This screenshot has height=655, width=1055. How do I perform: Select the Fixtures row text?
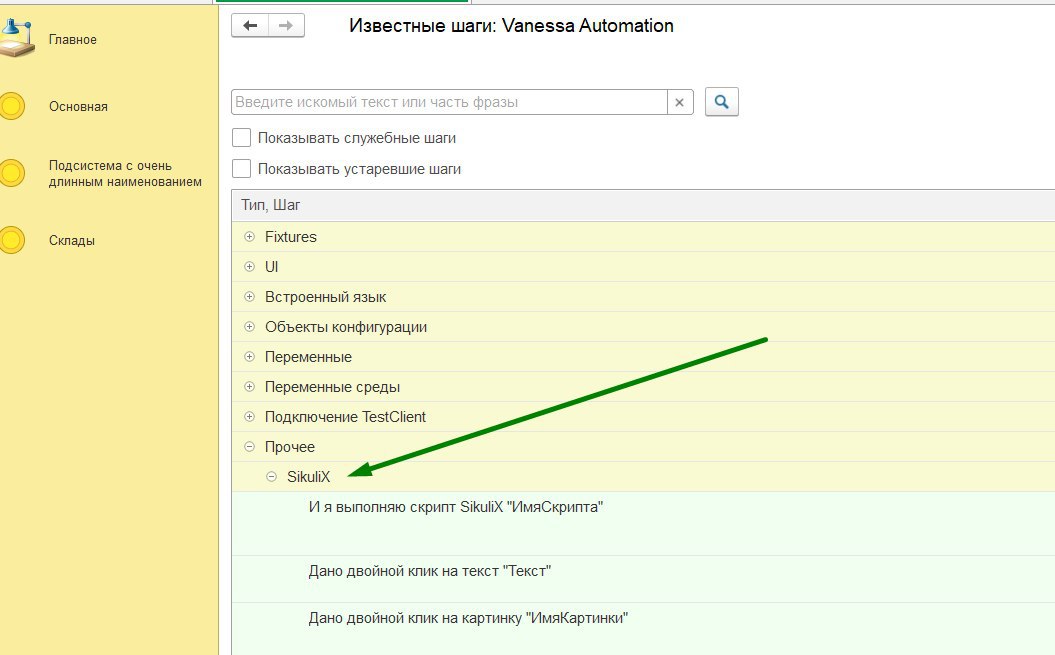291,237
